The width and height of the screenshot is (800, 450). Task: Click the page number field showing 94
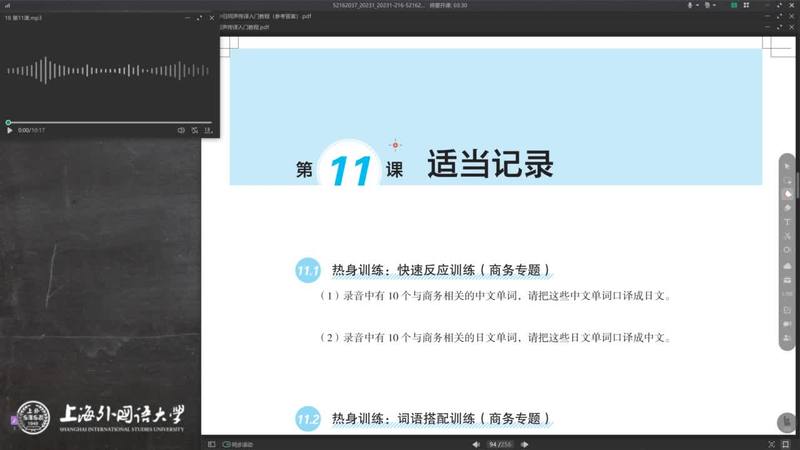492,443
